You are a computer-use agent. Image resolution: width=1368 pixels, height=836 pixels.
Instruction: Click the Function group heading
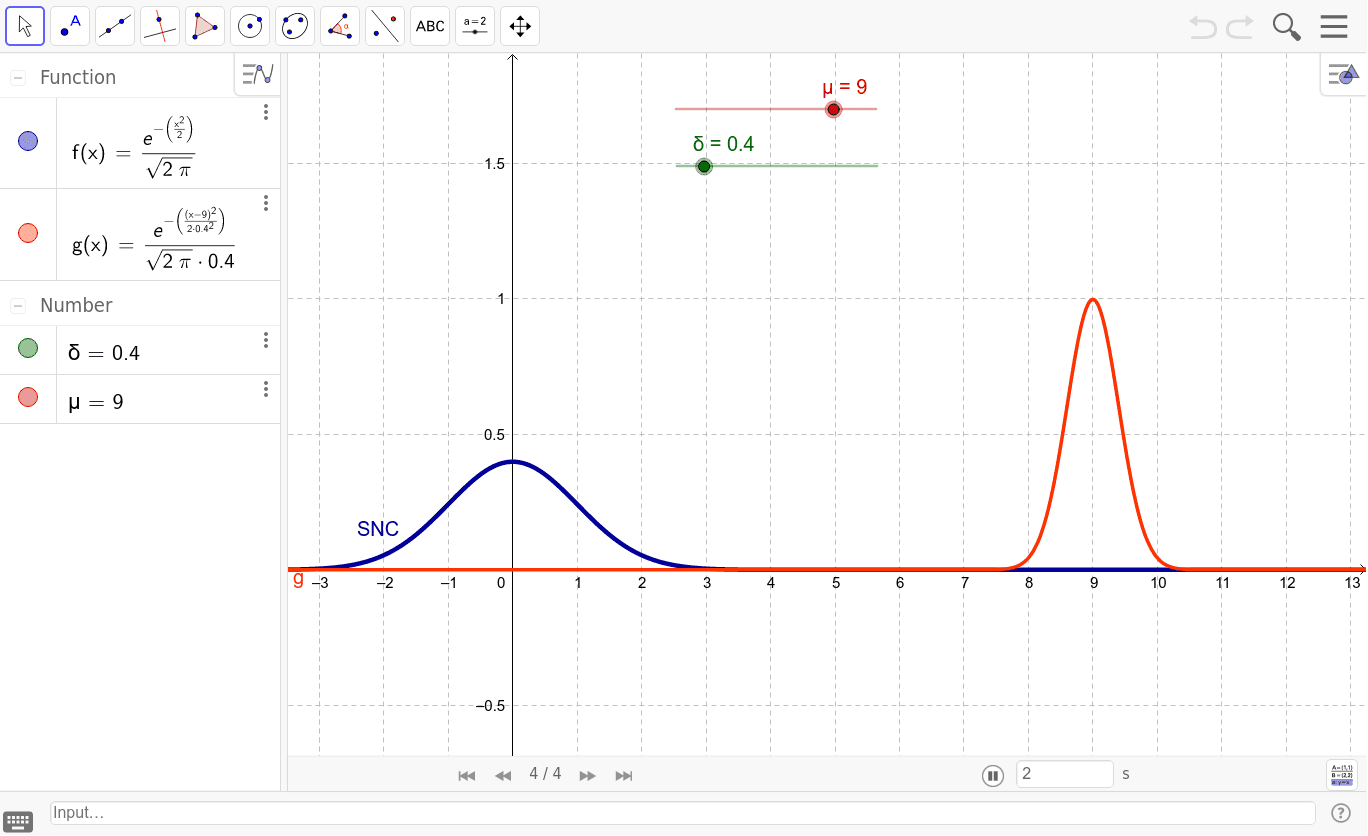pyautogui.click(x=78, y=77)
